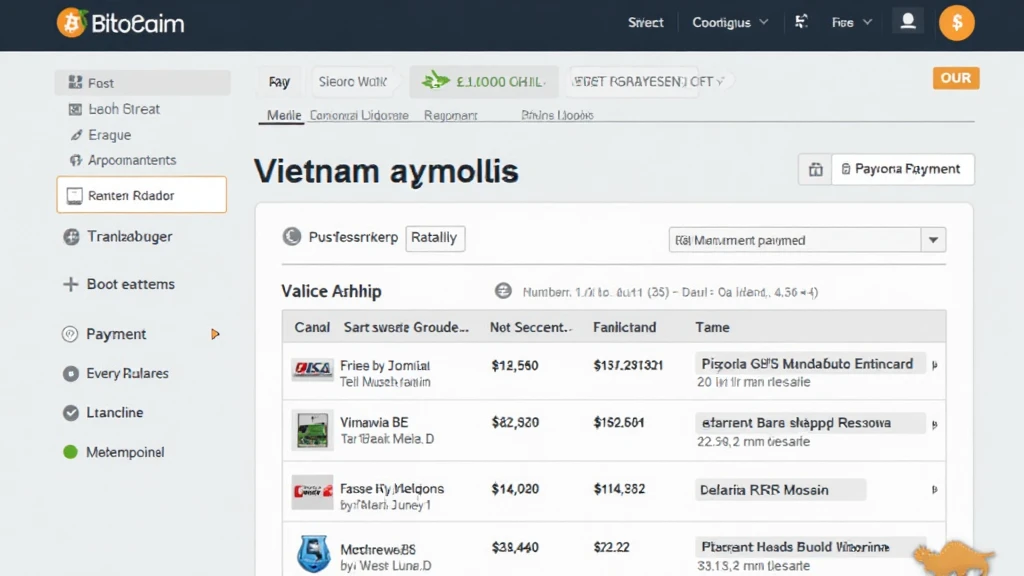Image resolution: width=1024 pixels, height=576 pixels.
Task: Click the orange dollar coin icon
Action: tap(957, 22)
